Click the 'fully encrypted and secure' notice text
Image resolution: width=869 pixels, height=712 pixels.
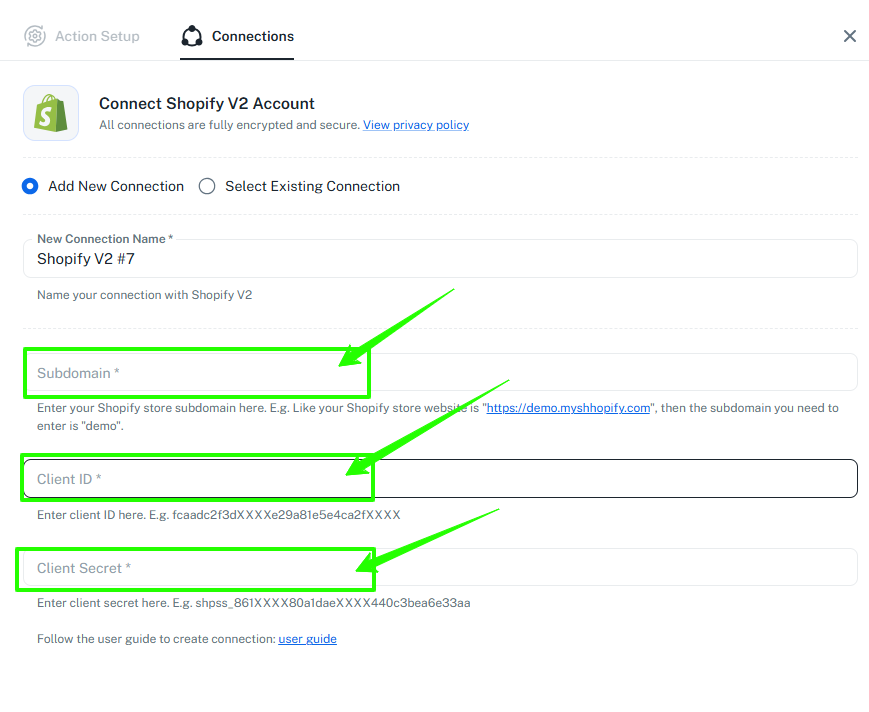pyautogui.click(x=229, y=125)
